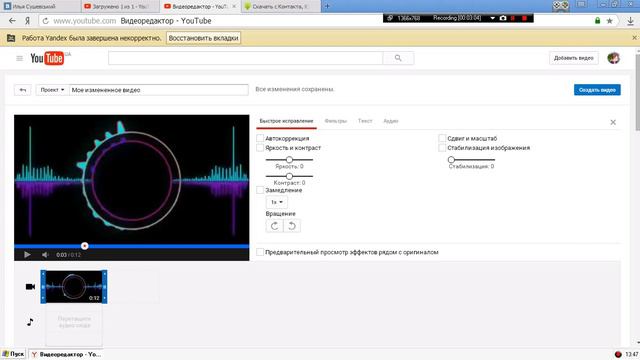Viewport: 640px width, 360px height.
Task: Stop the screen recording with red square
Action: pos(524,18)
